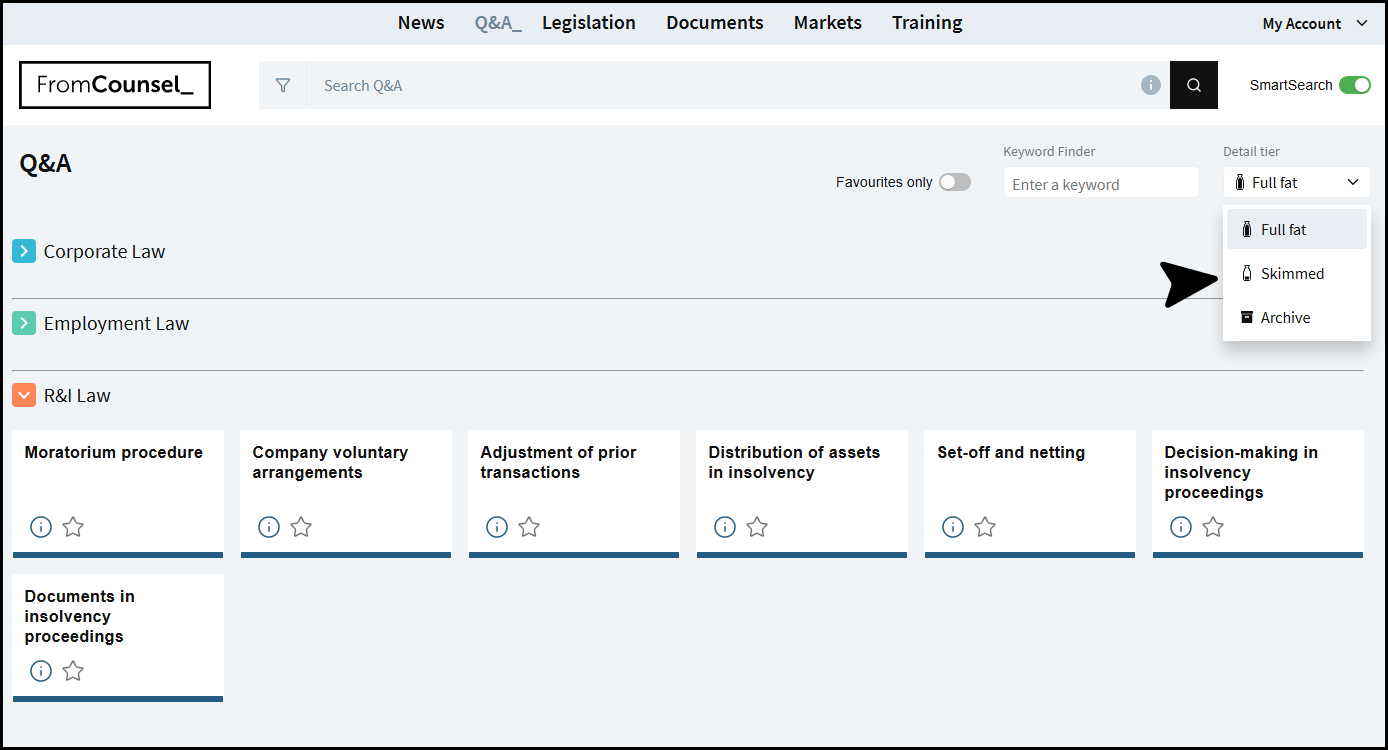This screenshot has height=750, width=1388.
Task: Star the Documents in insolvency proceedings card
Action: point(73,671)
